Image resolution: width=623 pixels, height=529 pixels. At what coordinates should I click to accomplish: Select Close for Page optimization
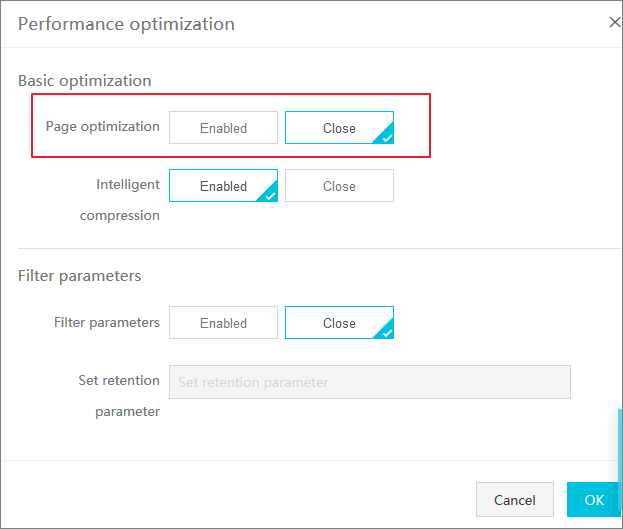pyautogui.click(x=339, y=128)
